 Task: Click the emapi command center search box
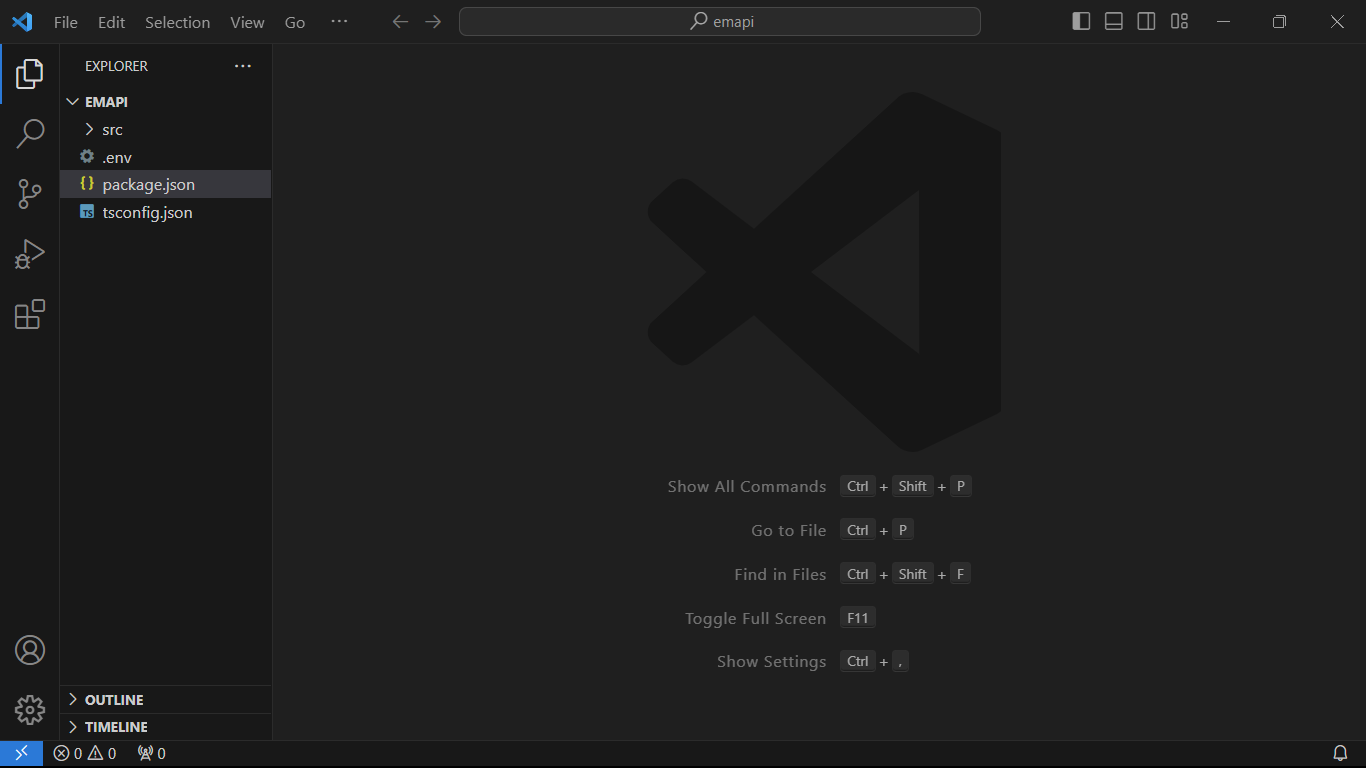[720, 22]
